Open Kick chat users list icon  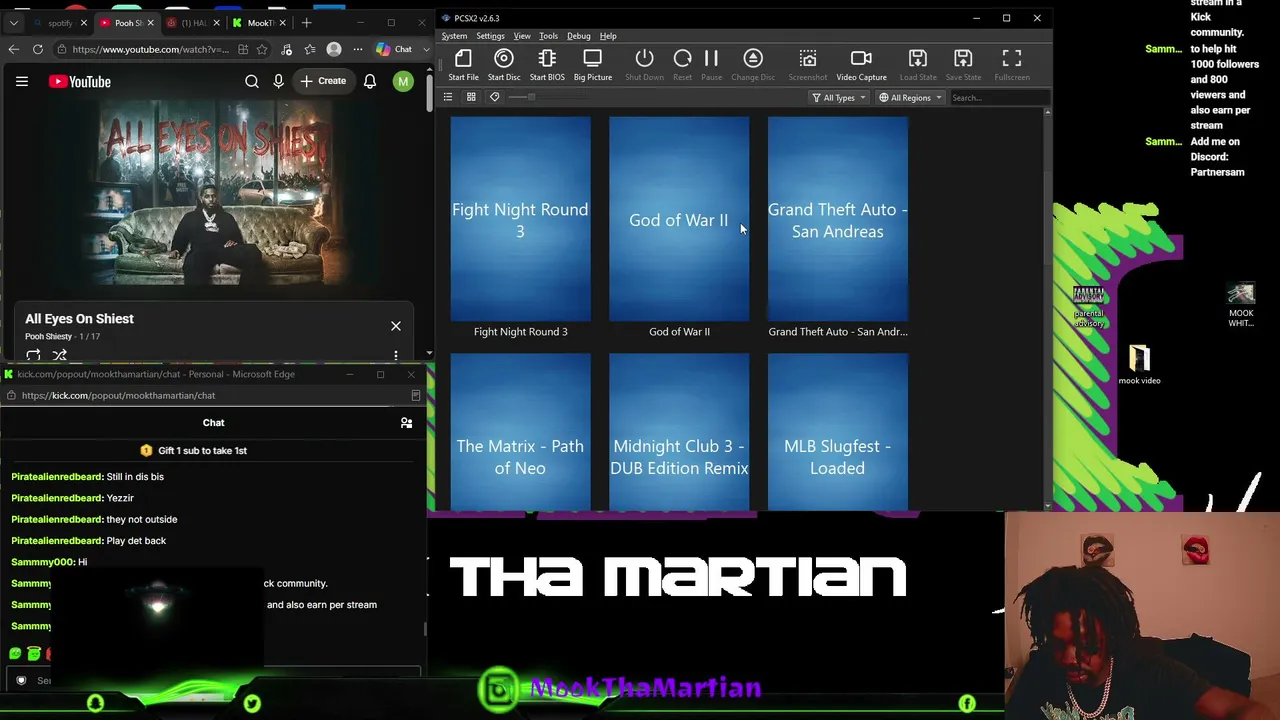[x=406, y=423]
